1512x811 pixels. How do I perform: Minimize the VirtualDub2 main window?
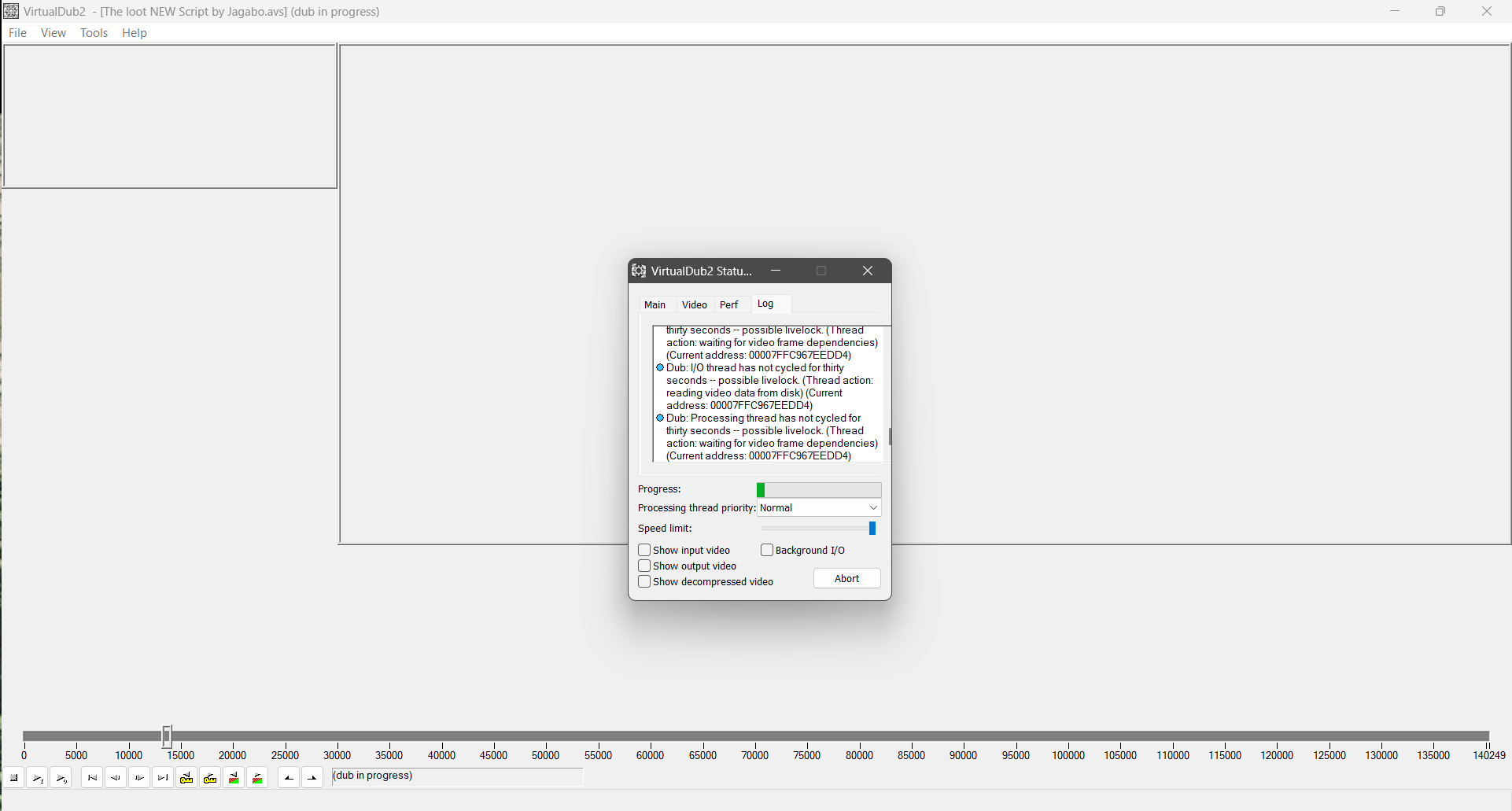[x=1395, y=11]
